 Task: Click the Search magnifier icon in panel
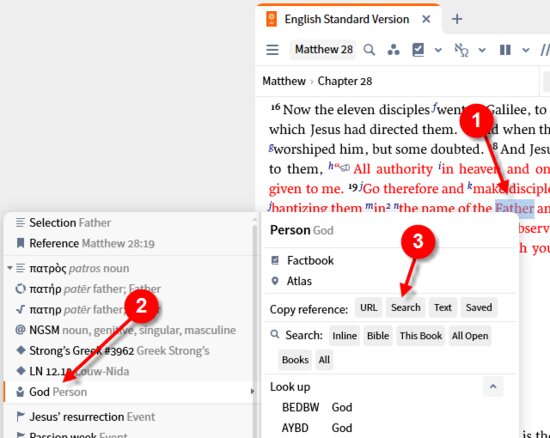point(275,335)
